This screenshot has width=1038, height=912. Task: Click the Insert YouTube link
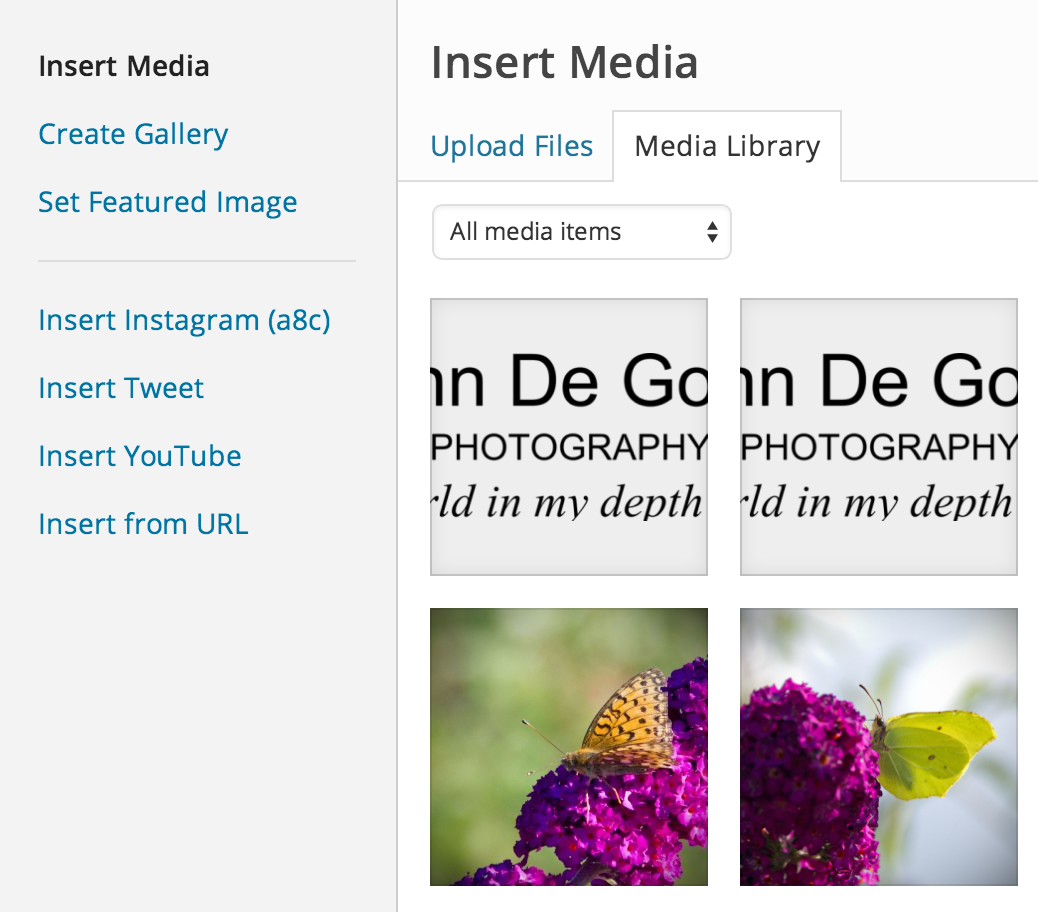coord(140,457)
